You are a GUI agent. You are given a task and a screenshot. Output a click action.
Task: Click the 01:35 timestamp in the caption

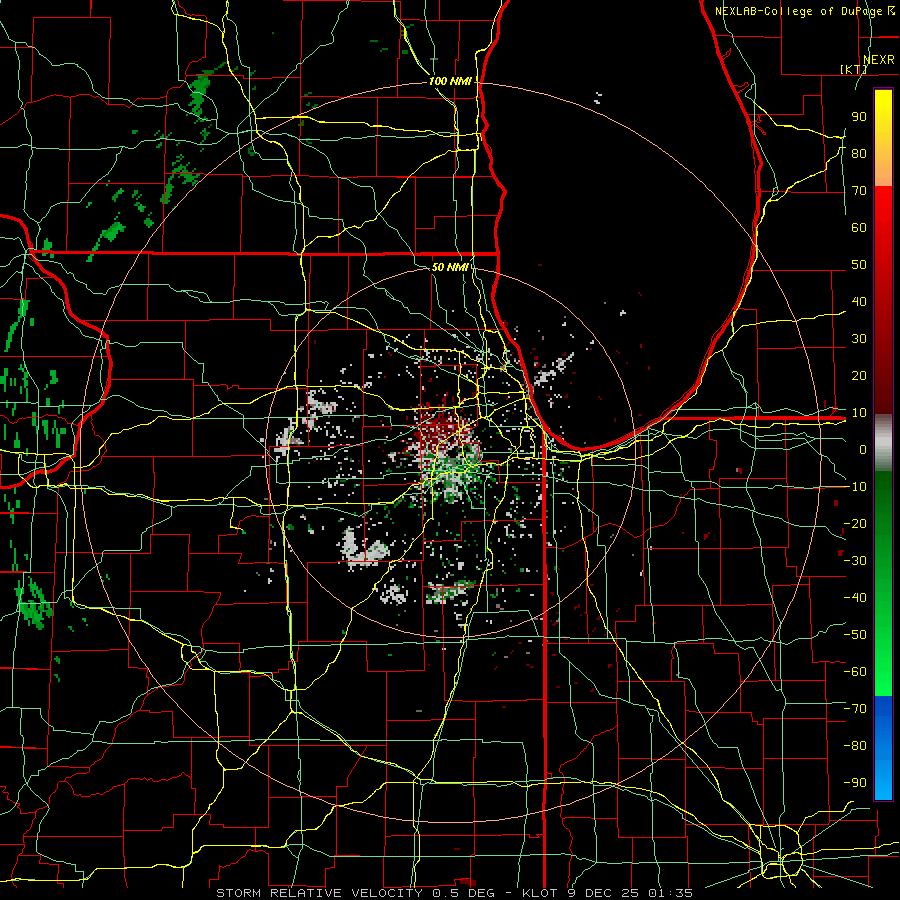tap(670, 893)
